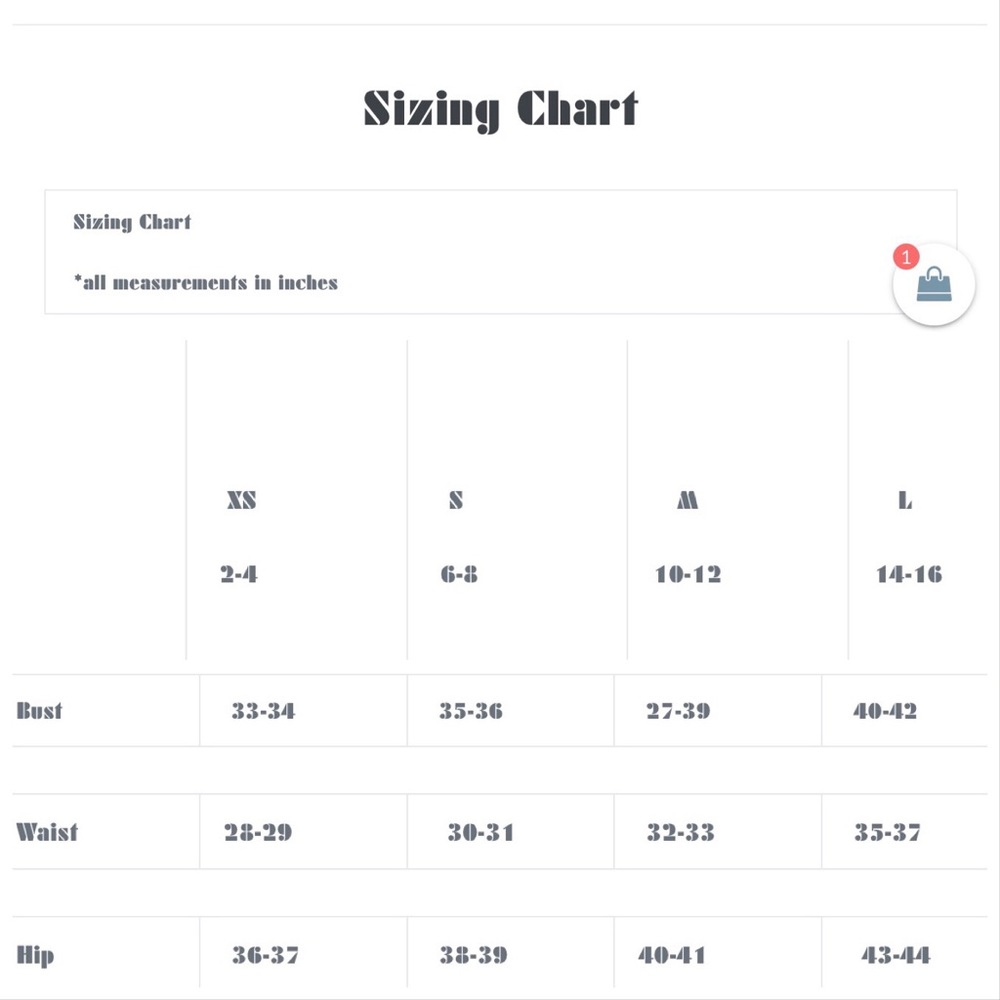The width and height of the screenshot is (1000, 1000).
Task: Click the 14-16 numeric size label
Action: 909,574
